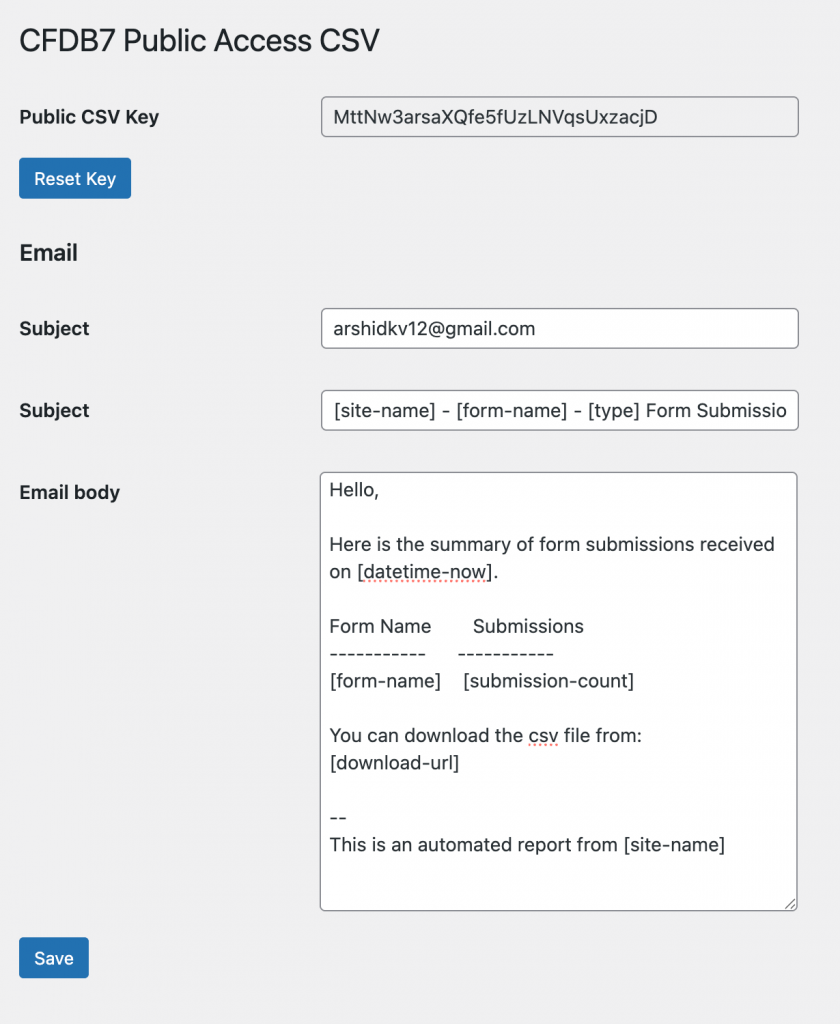Click the [form-name] placeholder in email body
The height and width of the screenshot is (1024, 840).
click(385, 682)
